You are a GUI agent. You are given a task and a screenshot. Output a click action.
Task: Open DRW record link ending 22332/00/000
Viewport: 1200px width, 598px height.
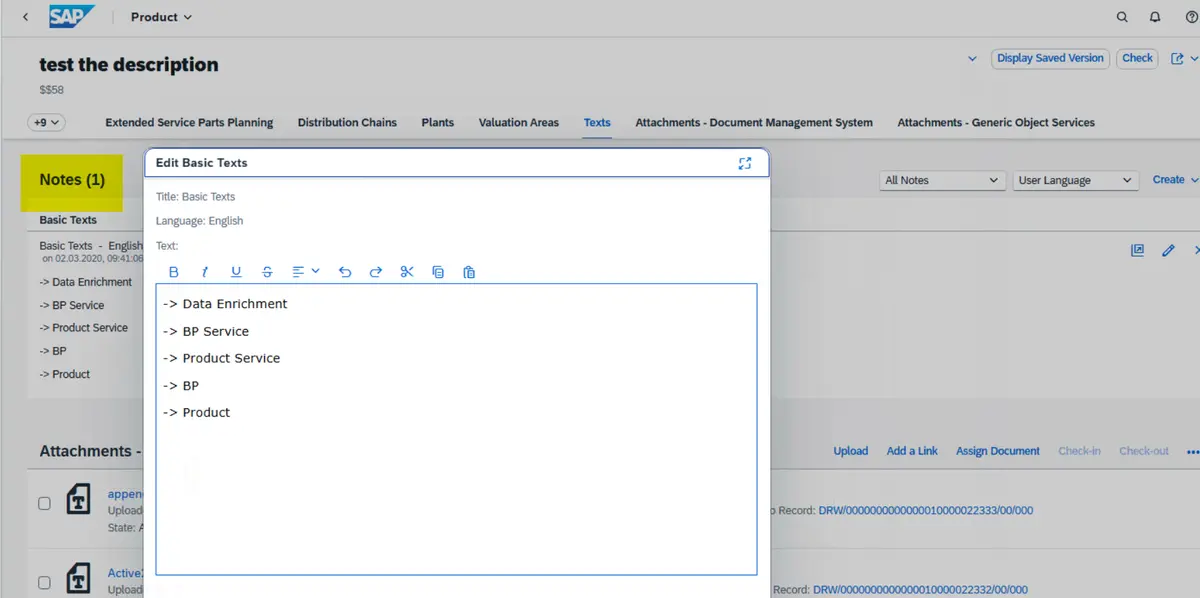click(920, 590)
